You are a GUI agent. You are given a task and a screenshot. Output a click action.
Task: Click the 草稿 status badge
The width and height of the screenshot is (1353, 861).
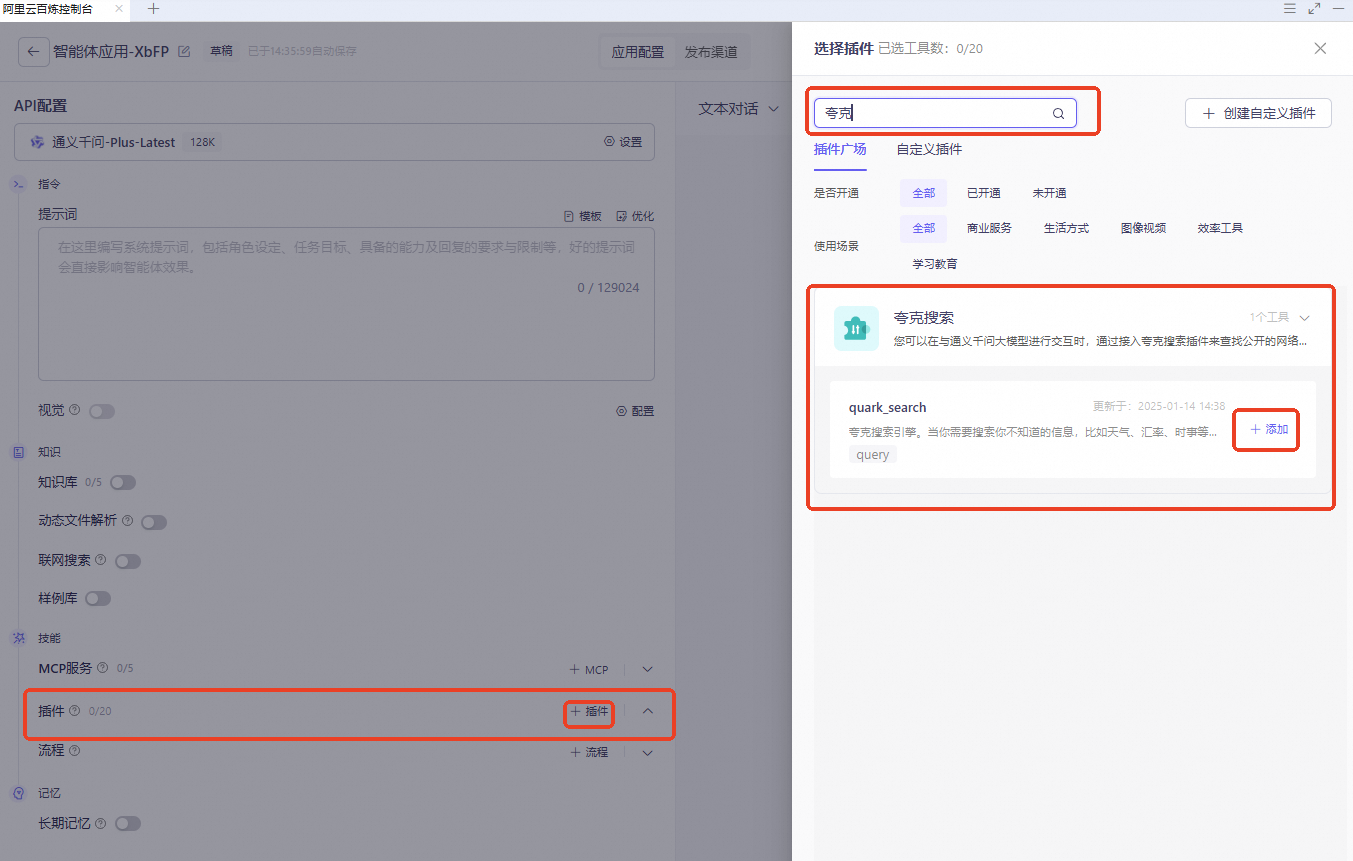pos(221,51)
